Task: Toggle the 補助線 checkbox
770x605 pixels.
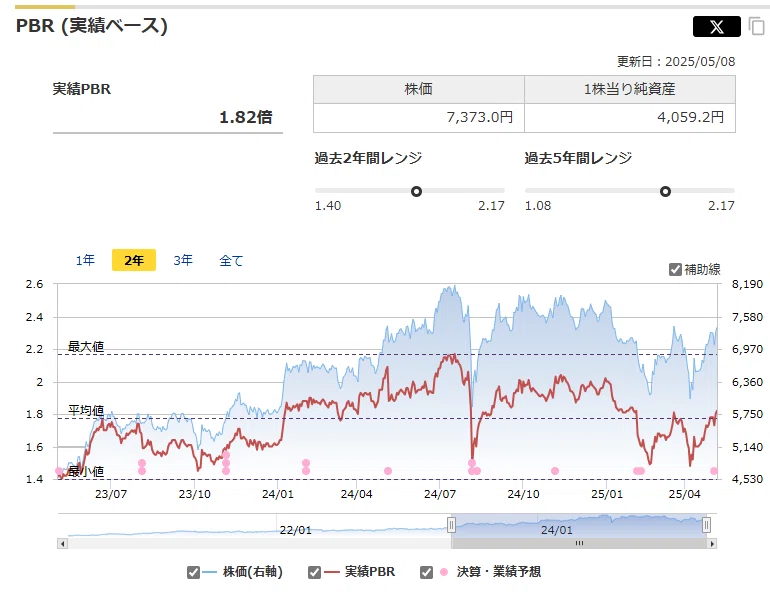Action: coord(675,270)
